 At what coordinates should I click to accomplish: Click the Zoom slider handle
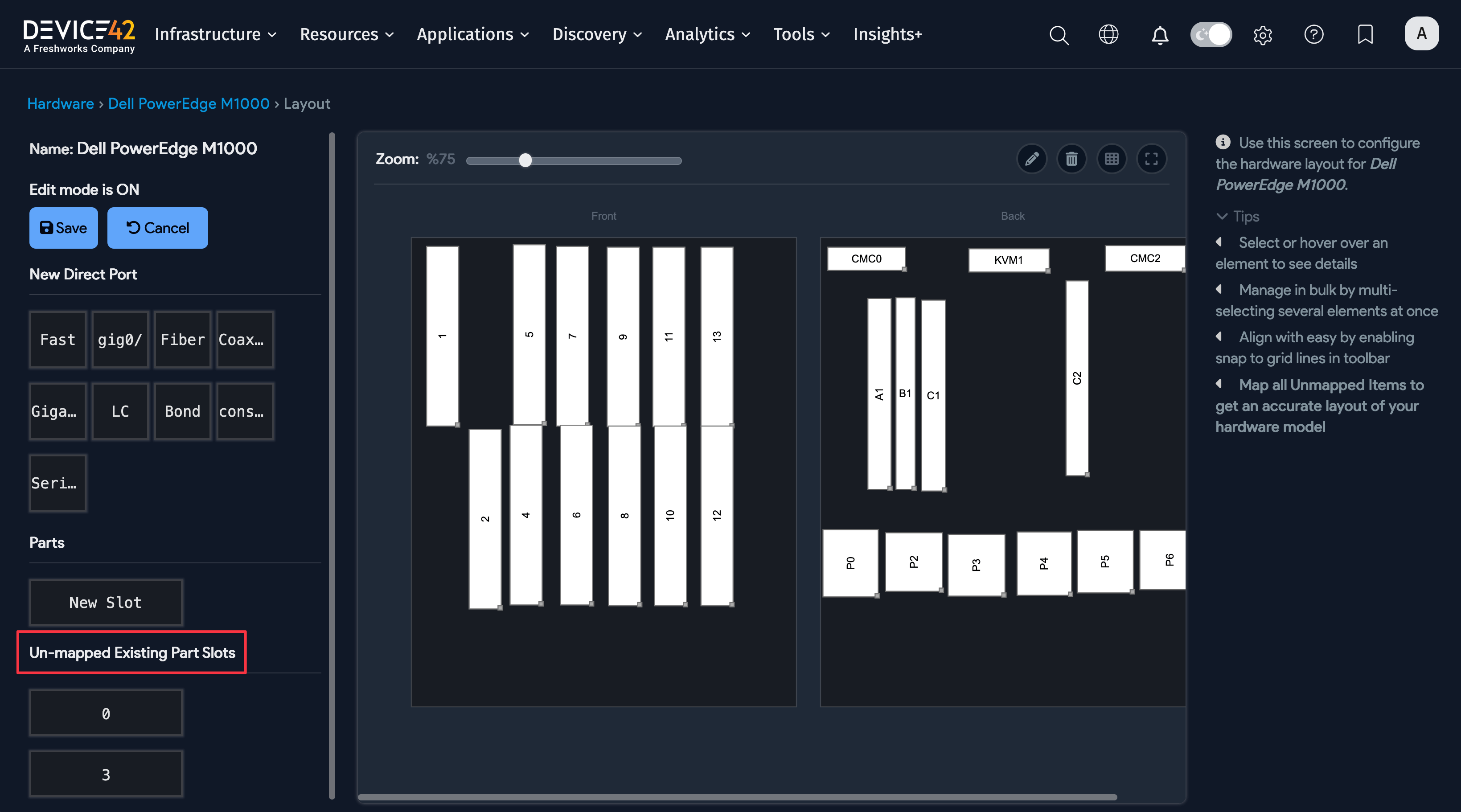point(525,160)
